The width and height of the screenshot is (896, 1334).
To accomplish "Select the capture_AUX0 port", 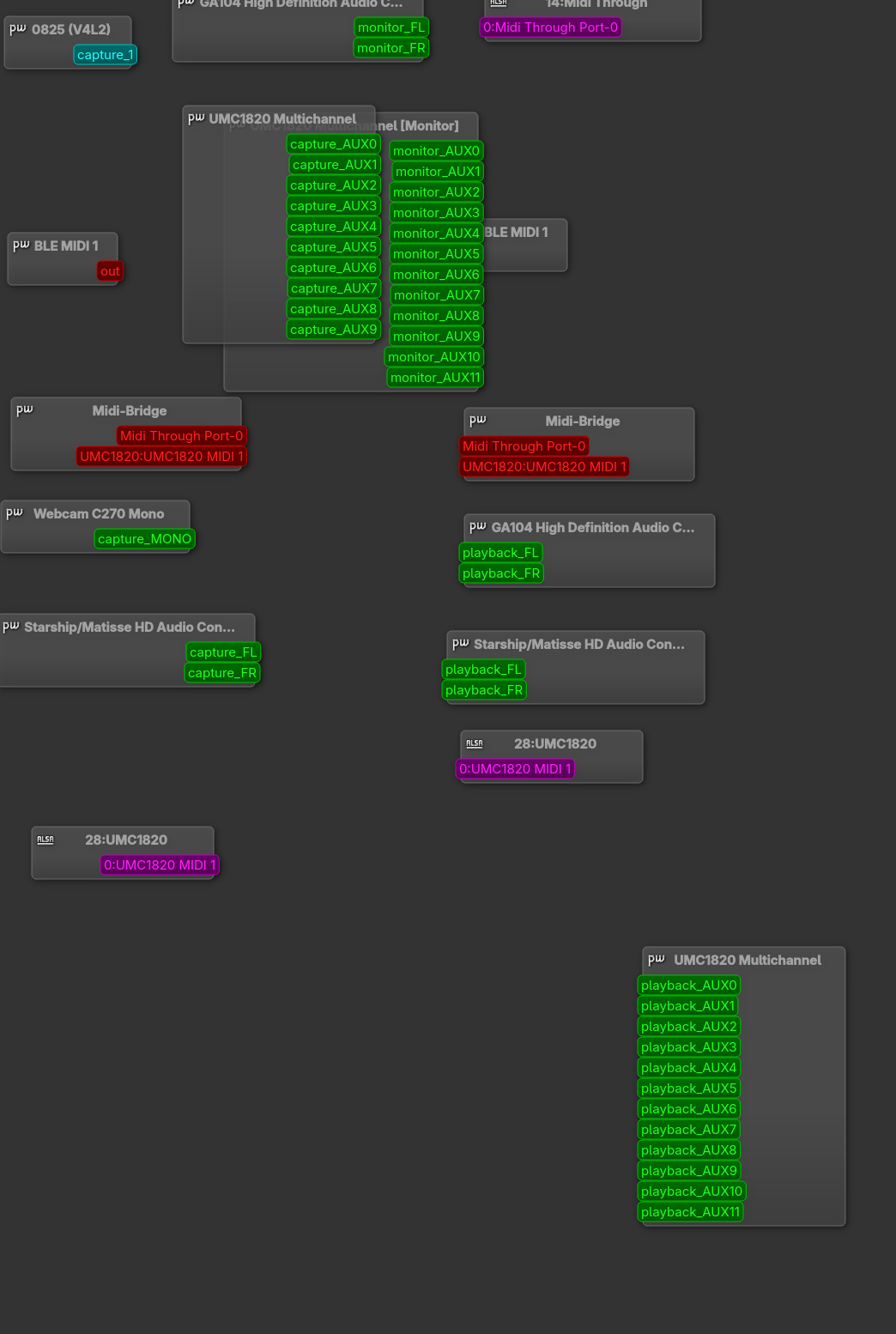I will [333, 144].
